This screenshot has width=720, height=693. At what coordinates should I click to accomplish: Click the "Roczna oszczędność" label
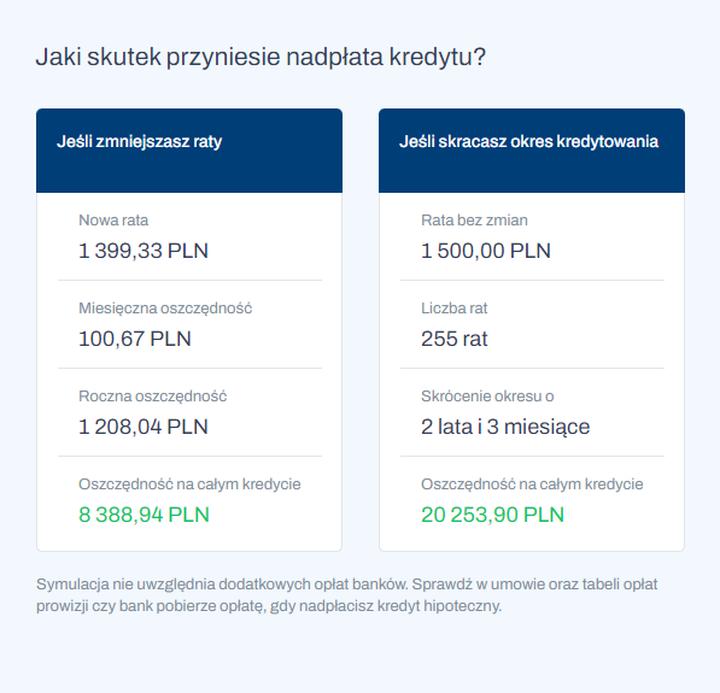[152, 396]
